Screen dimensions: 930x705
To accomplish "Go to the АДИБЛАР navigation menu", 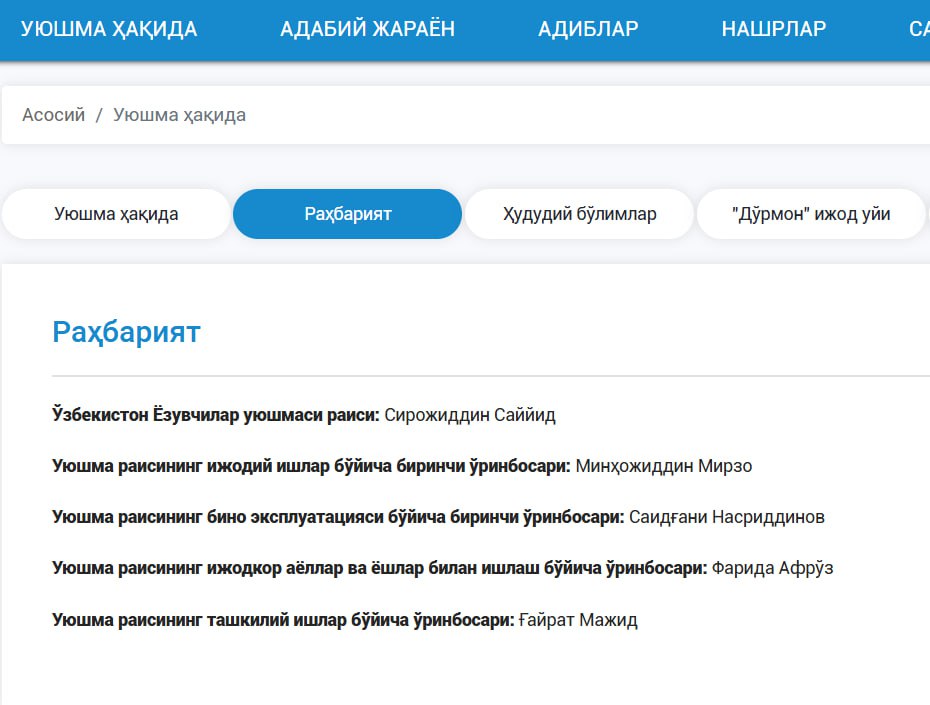I will pos(588,29).
